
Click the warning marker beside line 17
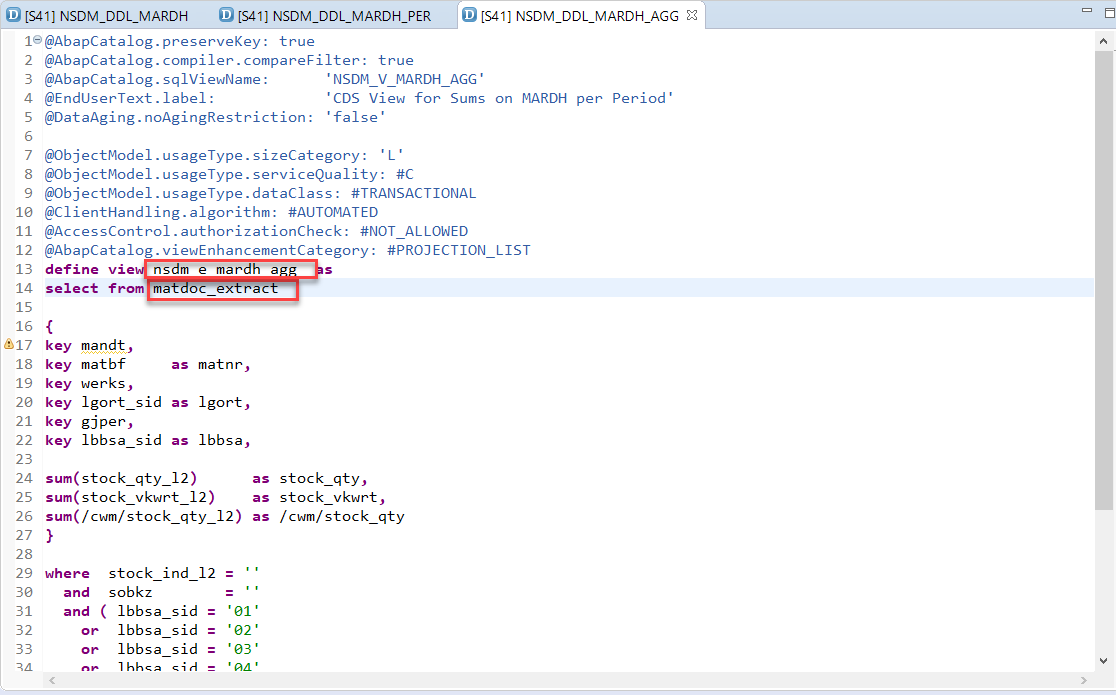[x=8, y=345]
